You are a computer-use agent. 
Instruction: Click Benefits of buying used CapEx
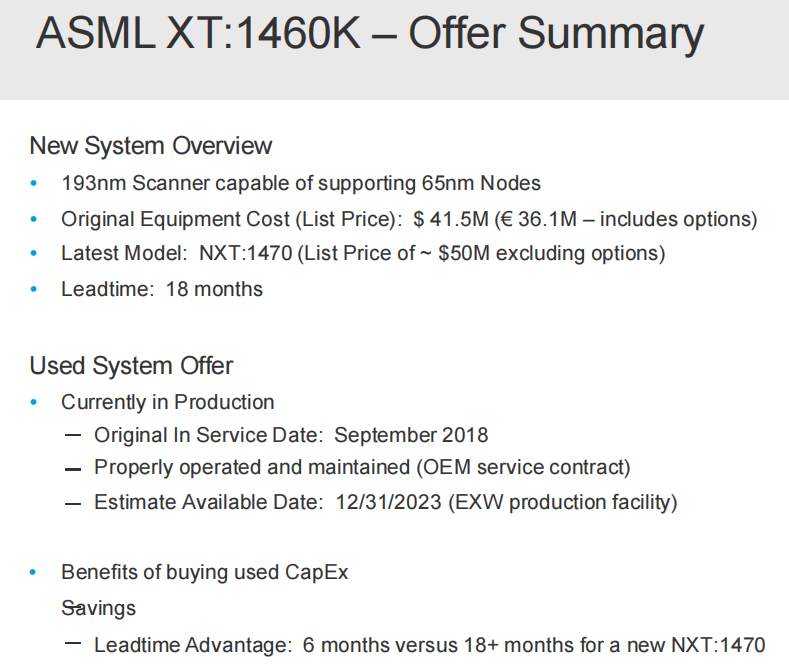click(x=204, y=572)
